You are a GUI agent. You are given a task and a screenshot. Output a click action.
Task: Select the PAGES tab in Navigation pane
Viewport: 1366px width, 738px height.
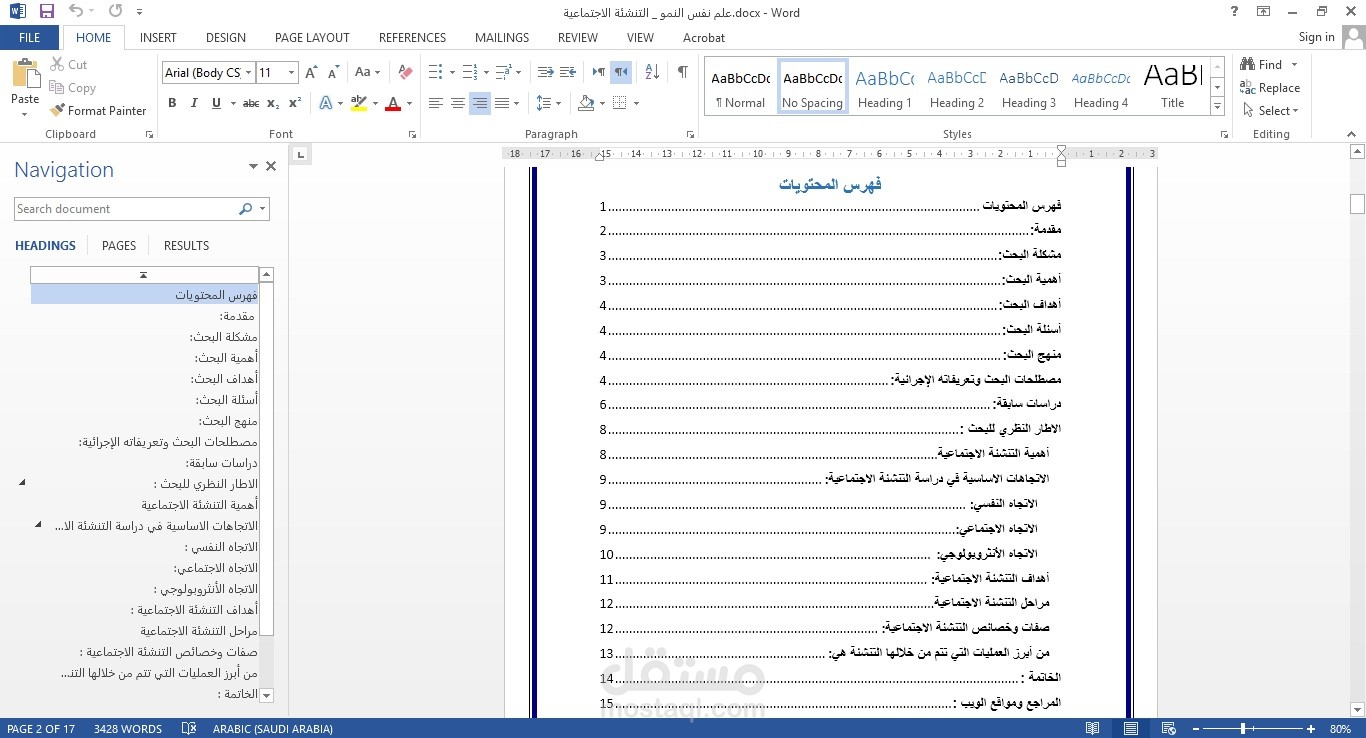[x=118, y=245]
